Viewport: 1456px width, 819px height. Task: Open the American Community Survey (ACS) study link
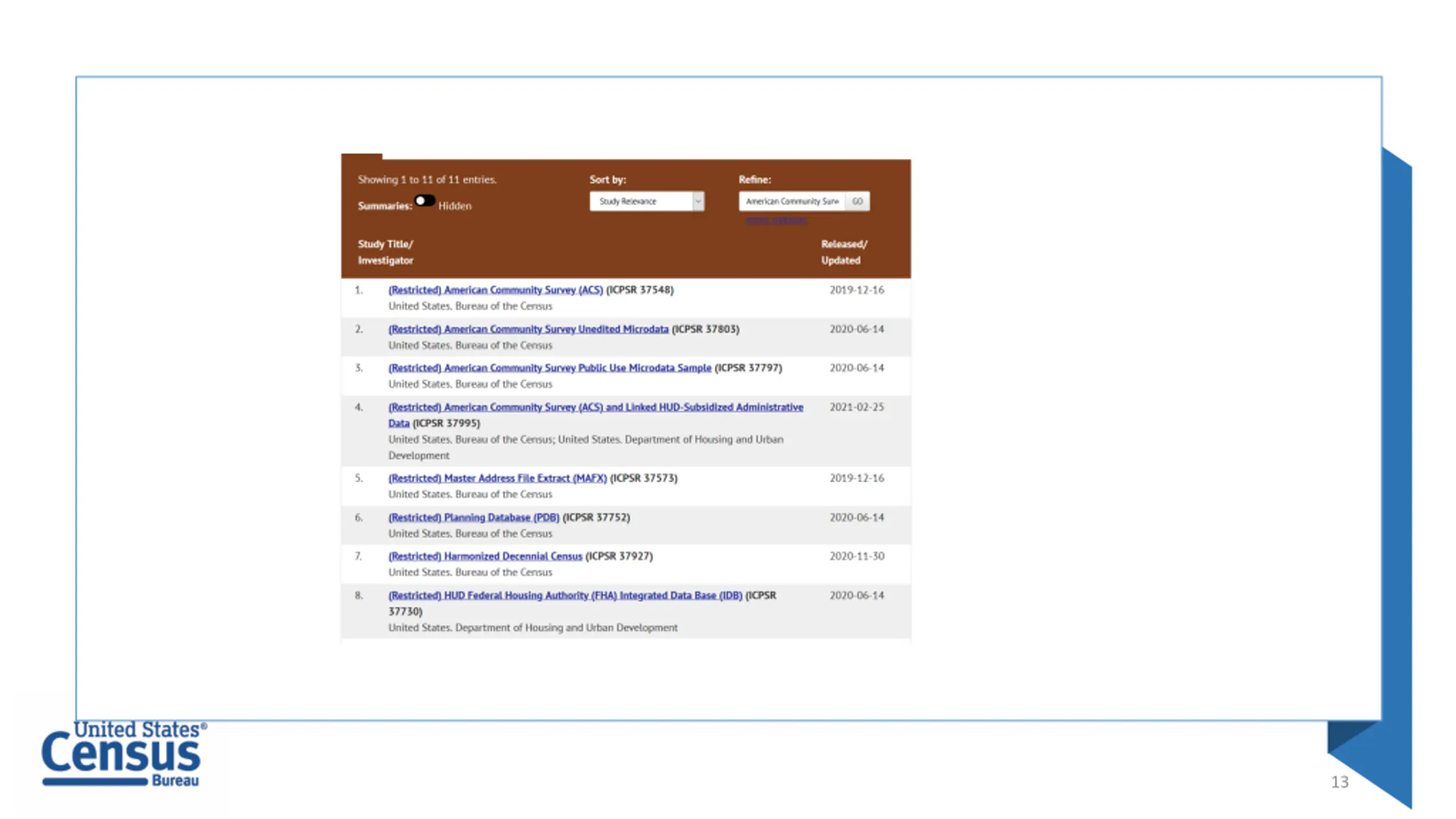495,290
